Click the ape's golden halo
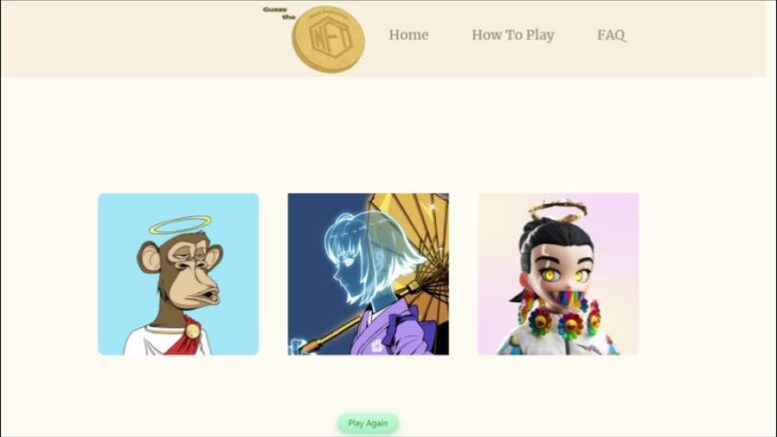This screenshot has height=437, width=777. click(x=180, y=225)
